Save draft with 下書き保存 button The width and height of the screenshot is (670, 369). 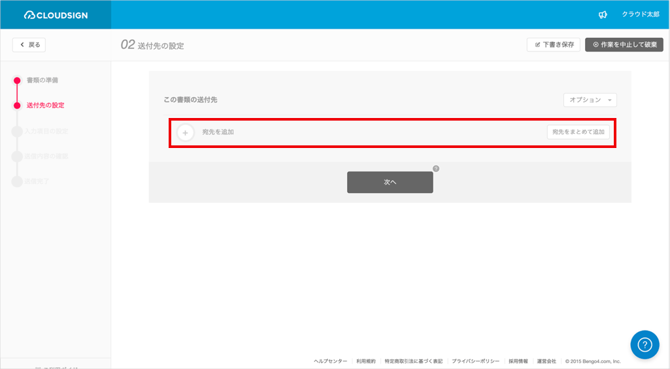pyautogui.click(x=553, y=45)
